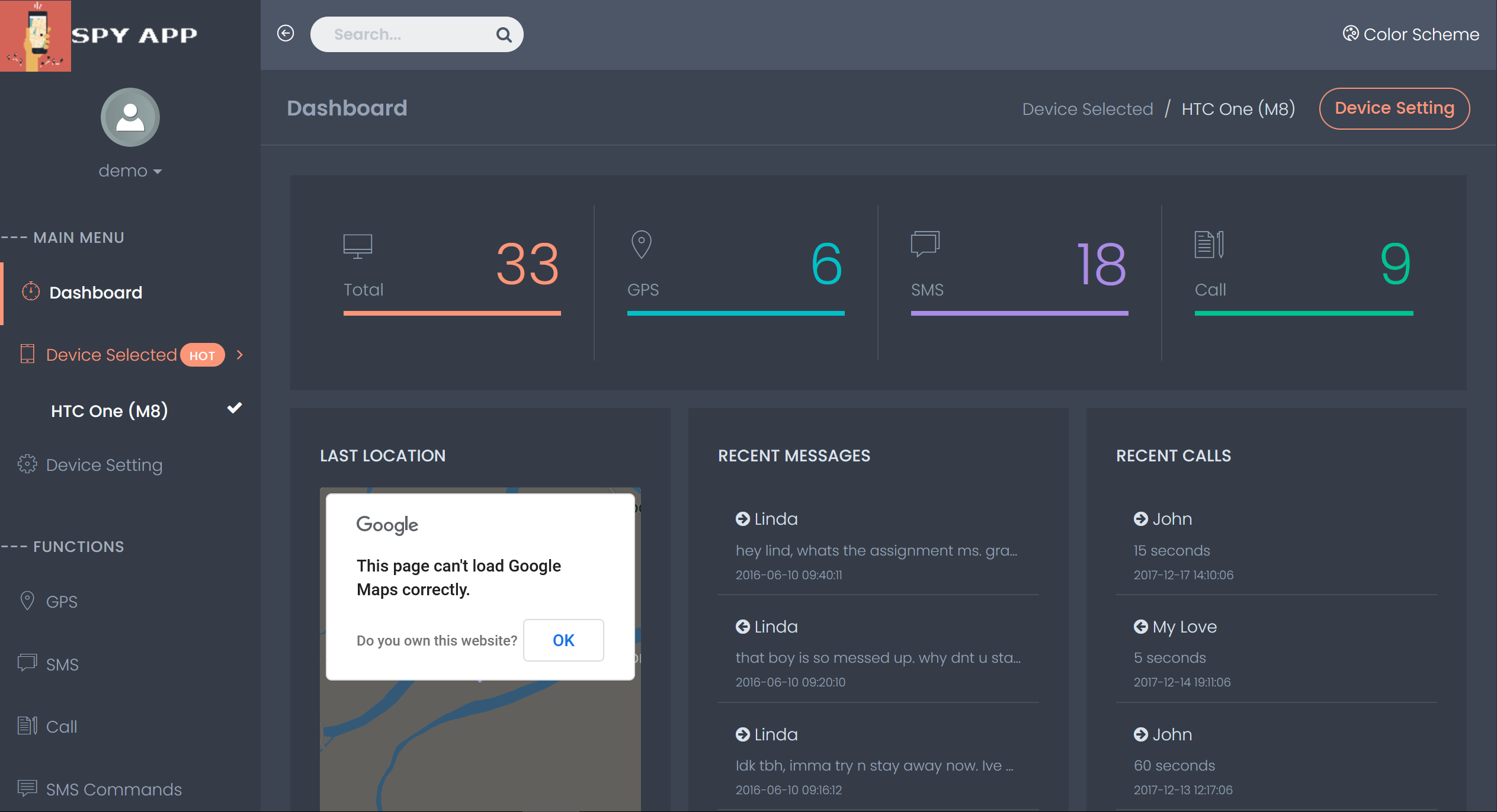Toggle the demo user dropdown arrow
The width and height of the screenshot is (1497, 812).
pyautogui.click(x=153, y=170)
